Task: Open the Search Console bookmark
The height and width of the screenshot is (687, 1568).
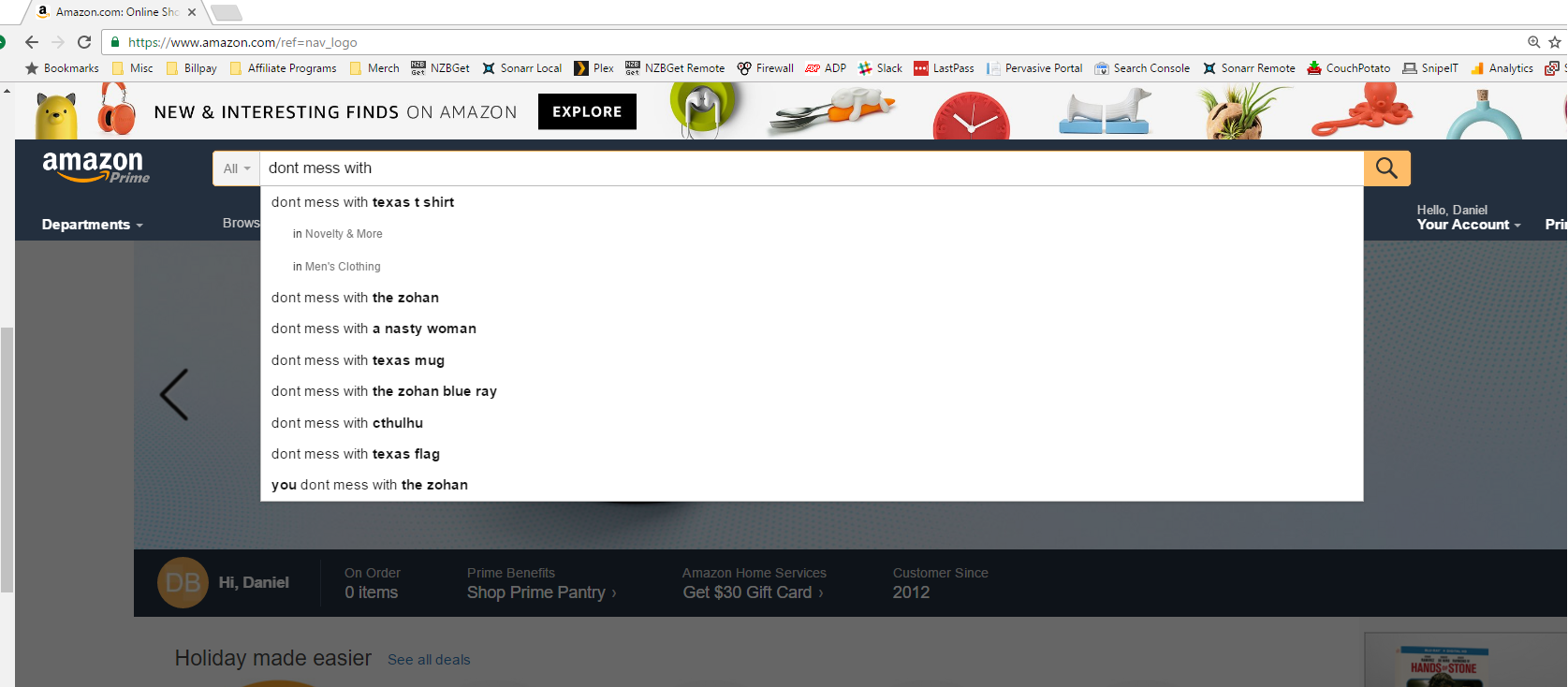Action: [x=1142, y=68]
